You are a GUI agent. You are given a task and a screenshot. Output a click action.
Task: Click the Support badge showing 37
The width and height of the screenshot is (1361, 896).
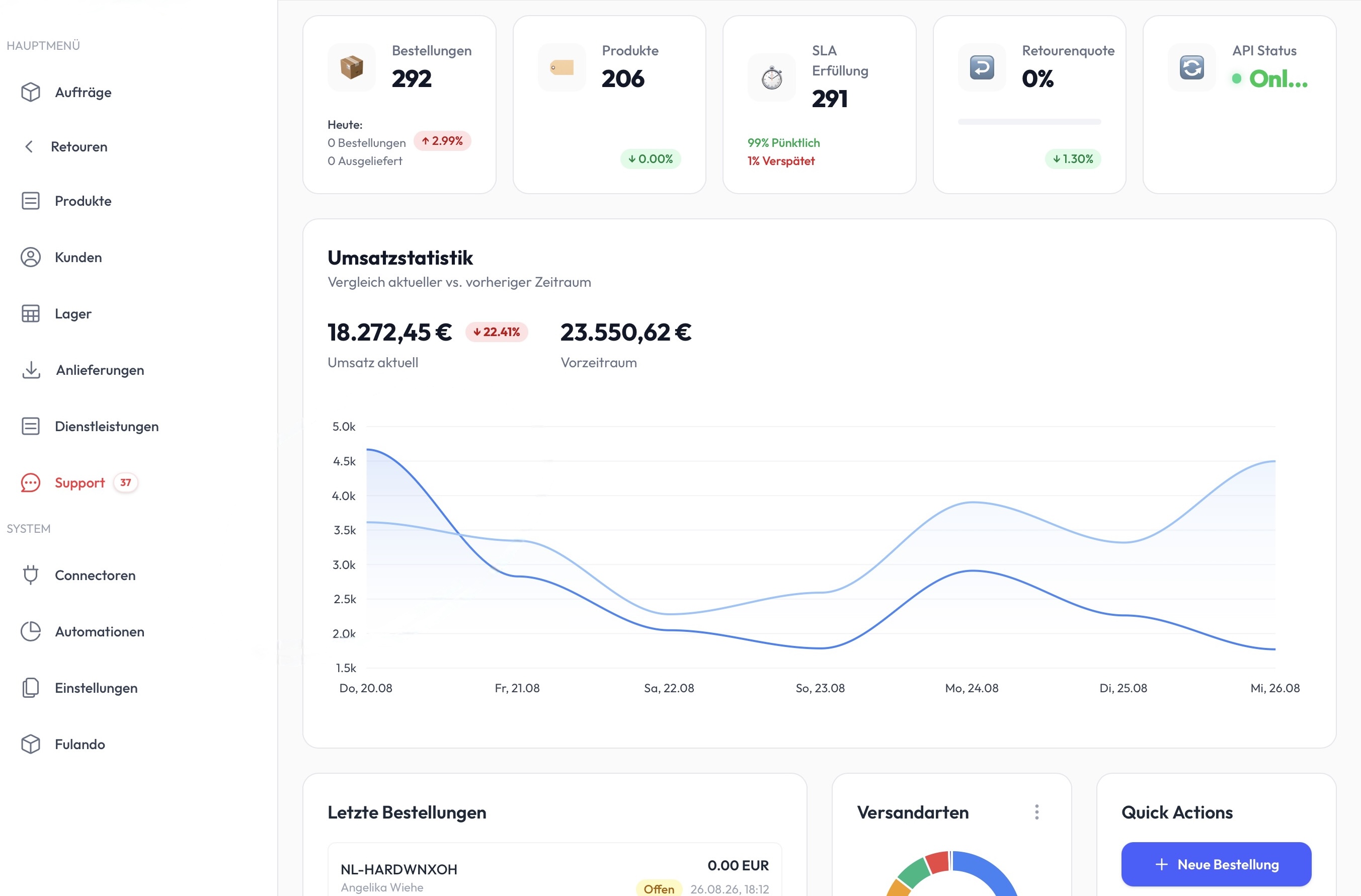click(125, 482)
